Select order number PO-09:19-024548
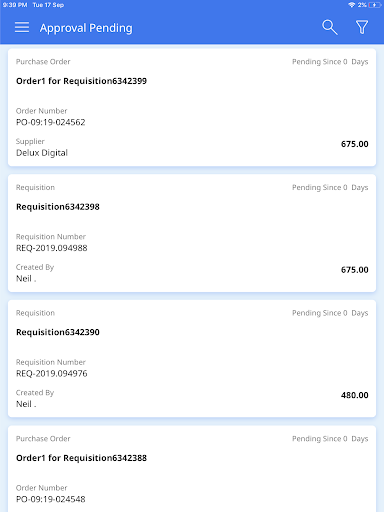The image size is (384, 512). pyautogui.click(x=51, y=499)
